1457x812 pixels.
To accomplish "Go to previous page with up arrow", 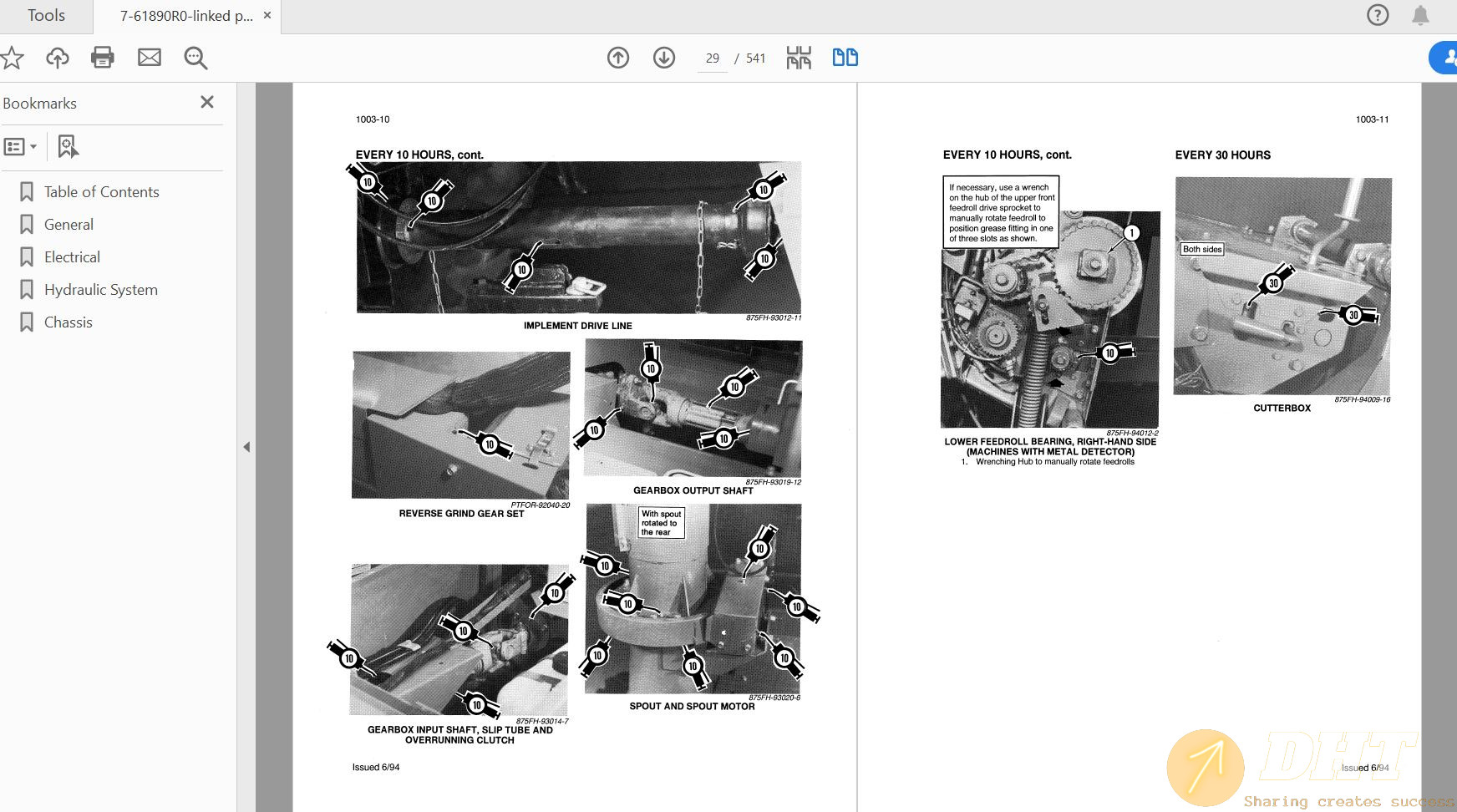I will point(618,58).
